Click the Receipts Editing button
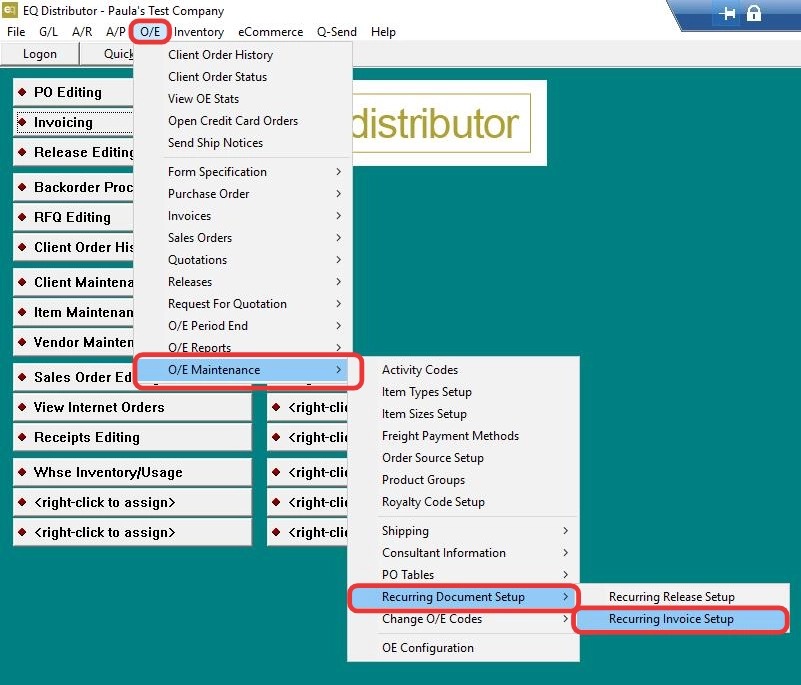Viewport: 801px width, 685px height. (x=132, y=437)
